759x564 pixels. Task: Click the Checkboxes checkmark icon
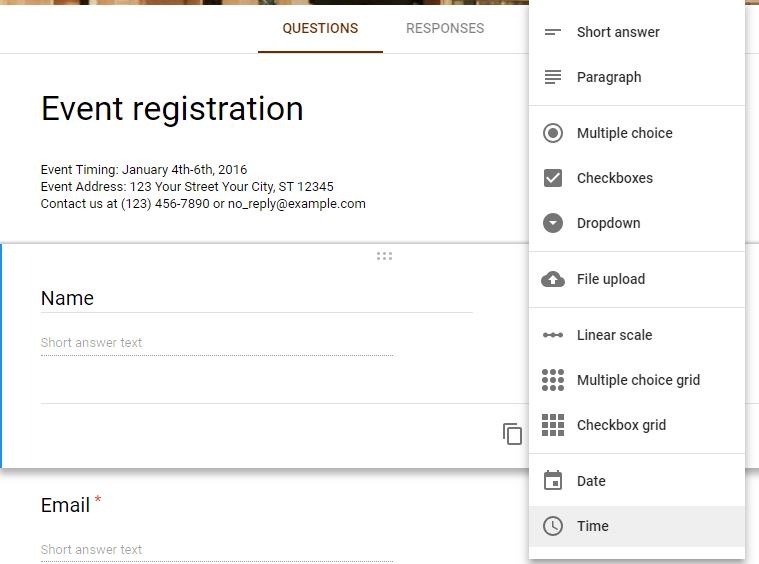point(552,178)
